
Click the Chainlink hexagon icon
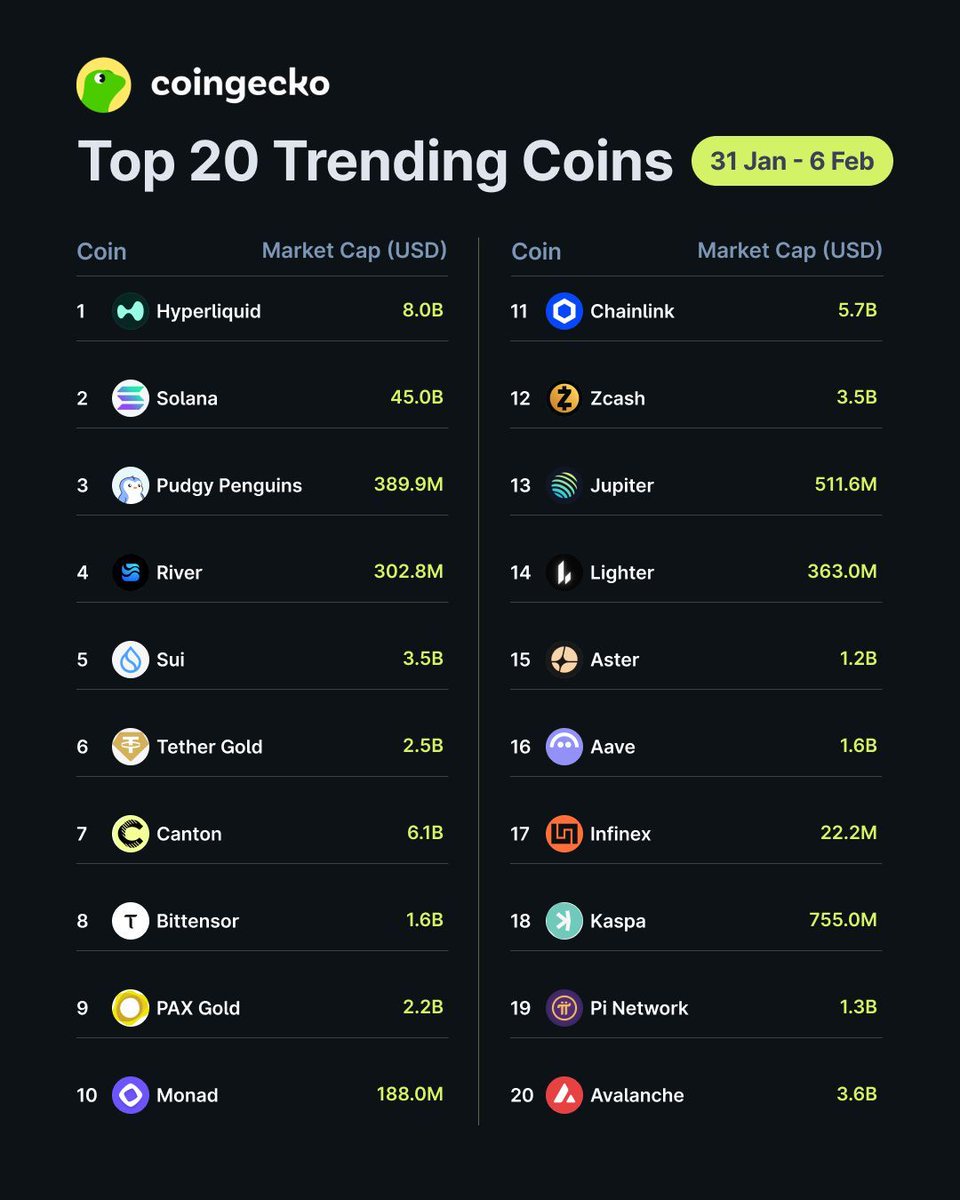point(564,311)
